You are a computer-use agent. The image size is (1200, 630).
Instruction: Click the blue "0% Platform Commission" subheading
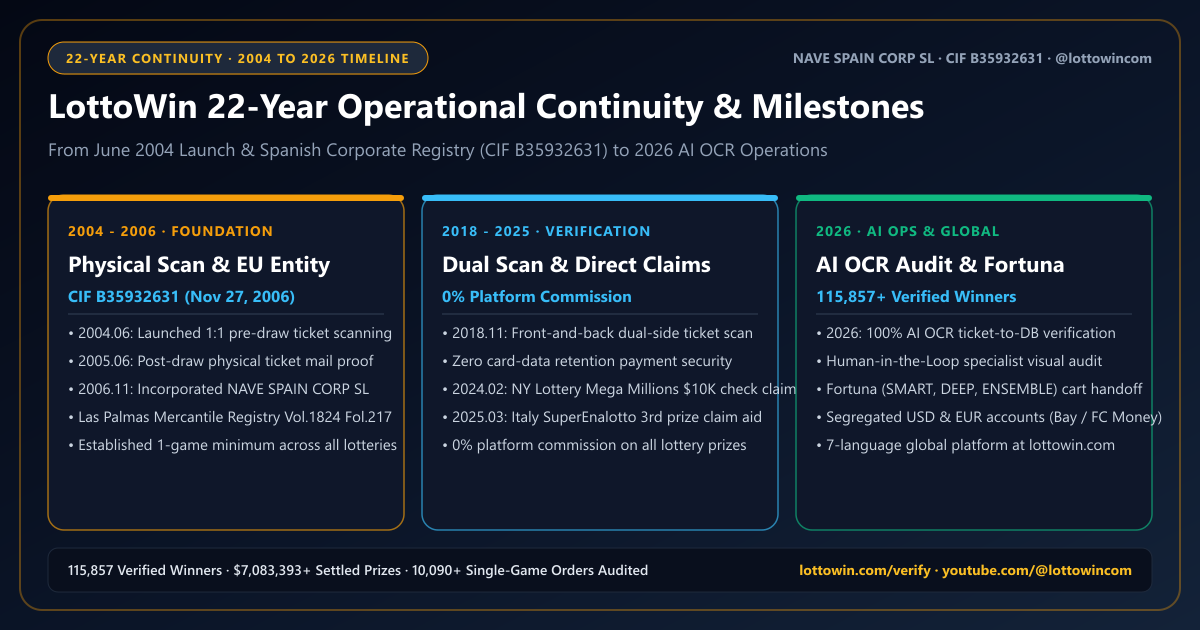pos(537,297)
